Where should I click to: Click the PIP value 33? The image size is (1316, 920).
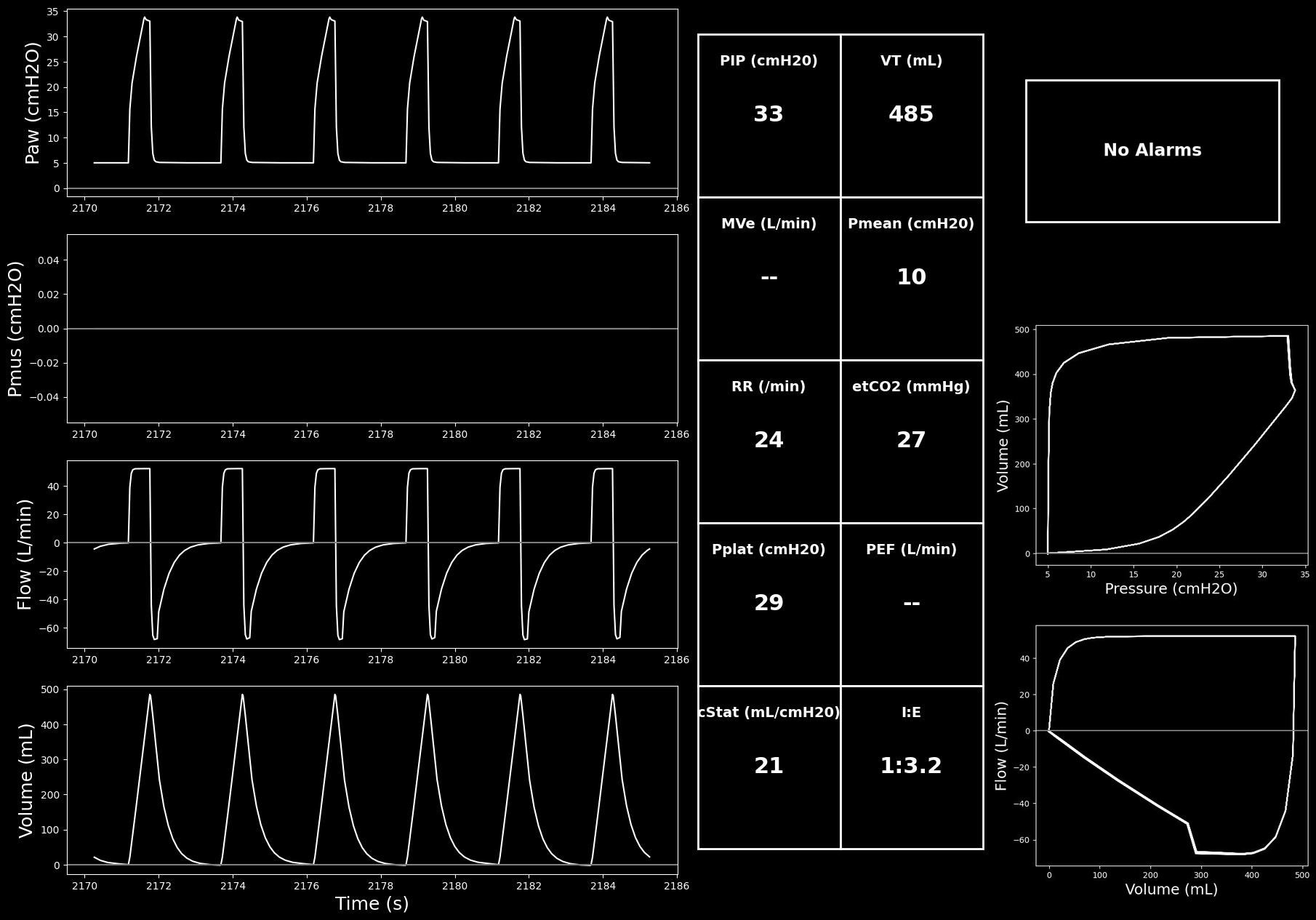click(x=769, y=114)
